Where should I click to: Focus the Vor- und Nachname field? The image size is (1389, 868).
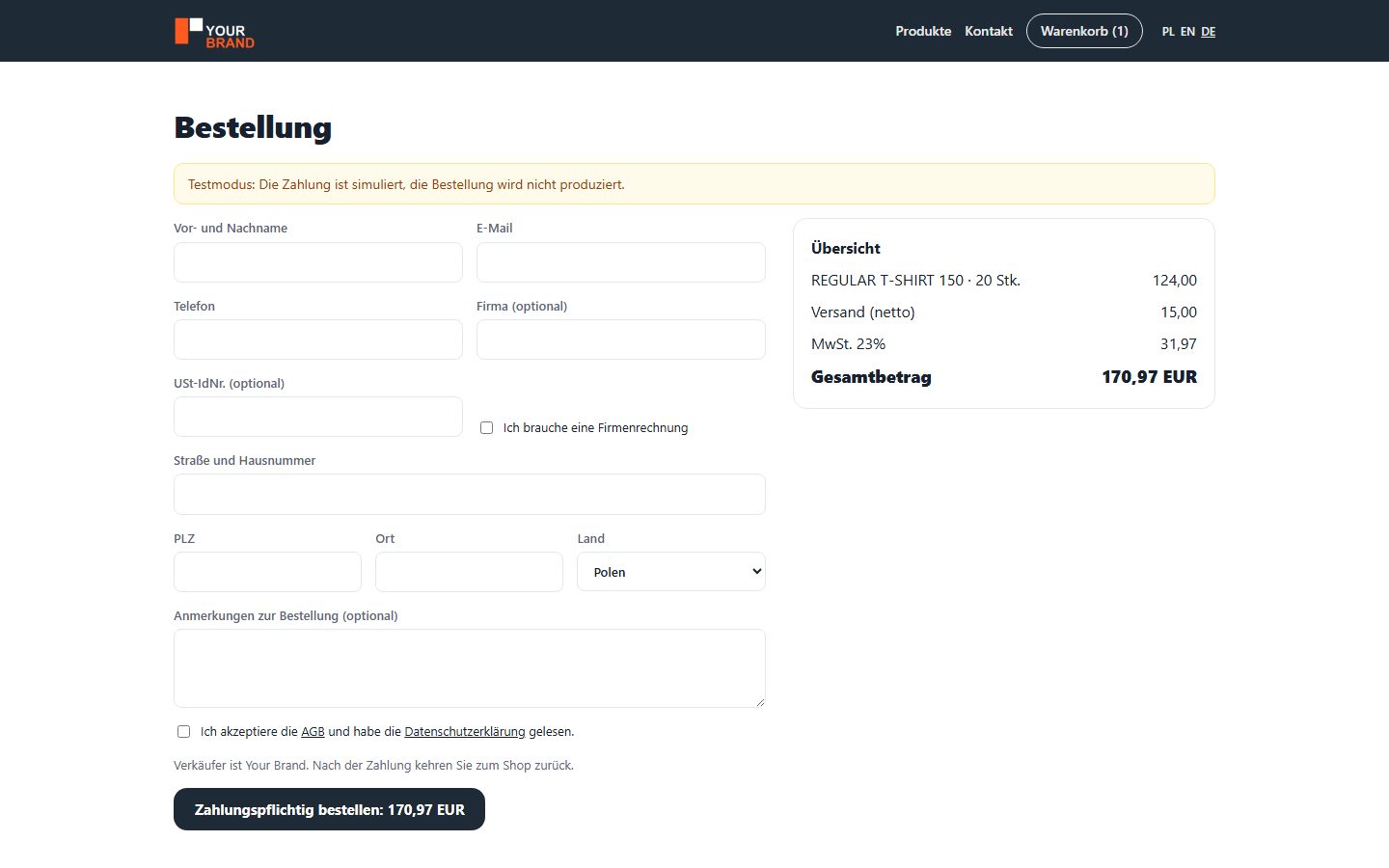tap(318, 262)
